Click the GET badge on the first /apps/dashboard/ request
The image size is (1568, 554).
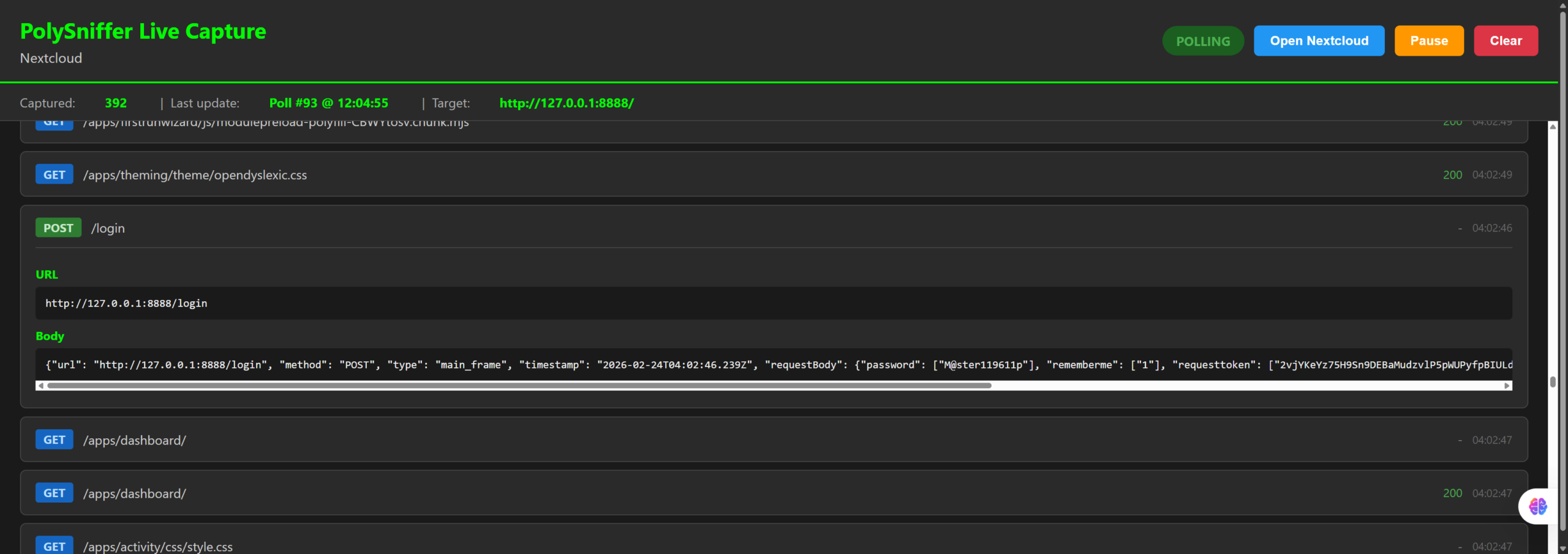point(54,439)
